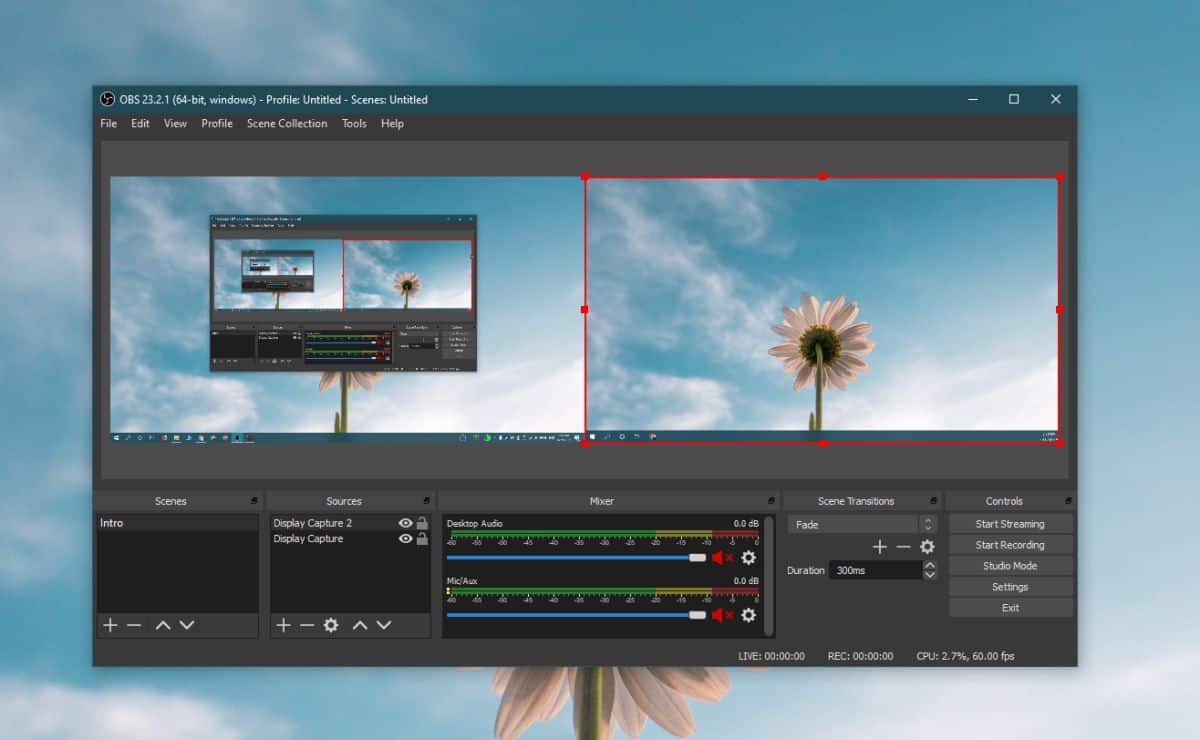Open the Scene Collection menu
1200x740 pixels.
click(287, 123)
